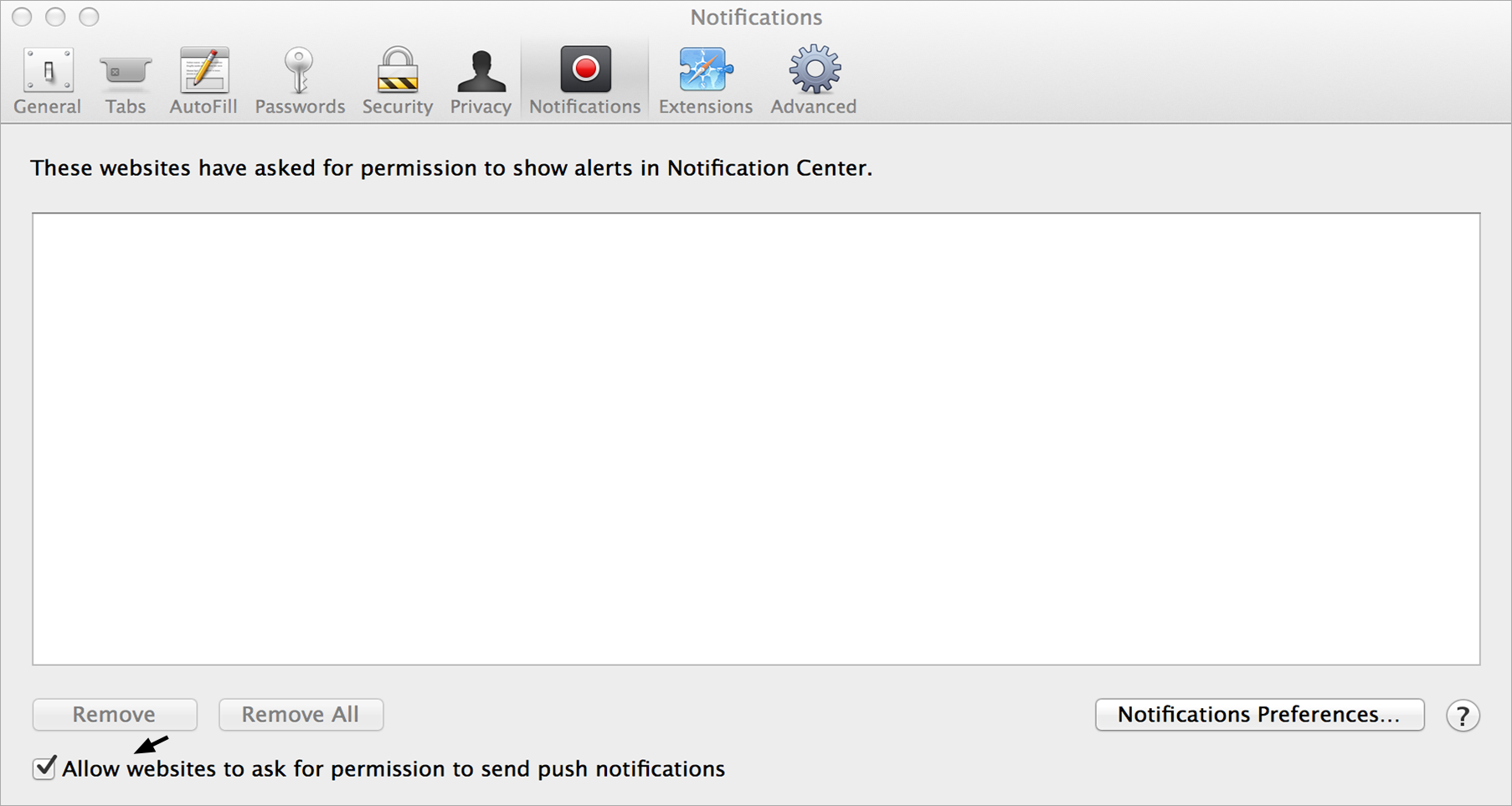The image size is (1512, 806).
Task: Open Notifications Preferences
Action: 1259,715
